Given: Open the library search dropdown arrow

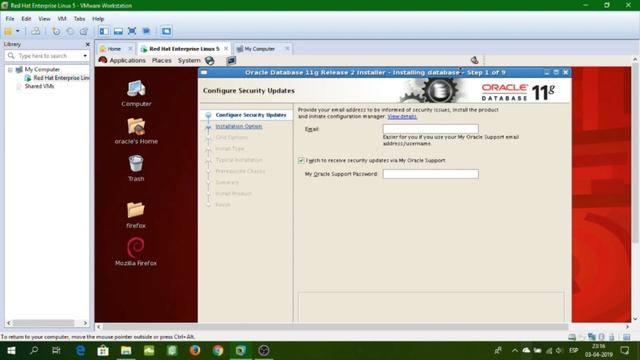Looking at the screenshot, I should click(x=85, y=56).
